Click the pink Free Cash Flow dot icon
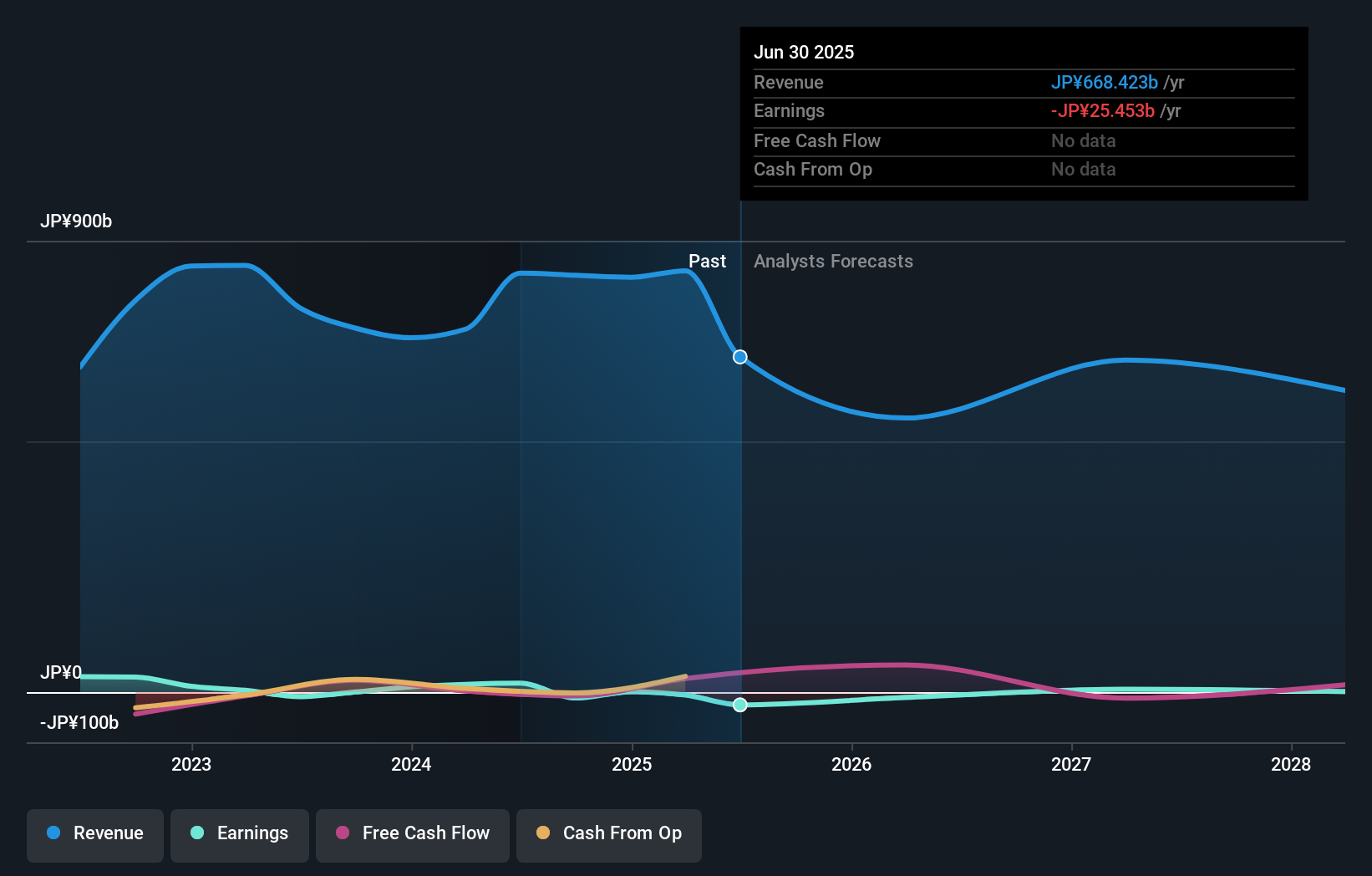The height and width of the screenshot is (876, 1372). pyautogui.click(x=342, y=833)
